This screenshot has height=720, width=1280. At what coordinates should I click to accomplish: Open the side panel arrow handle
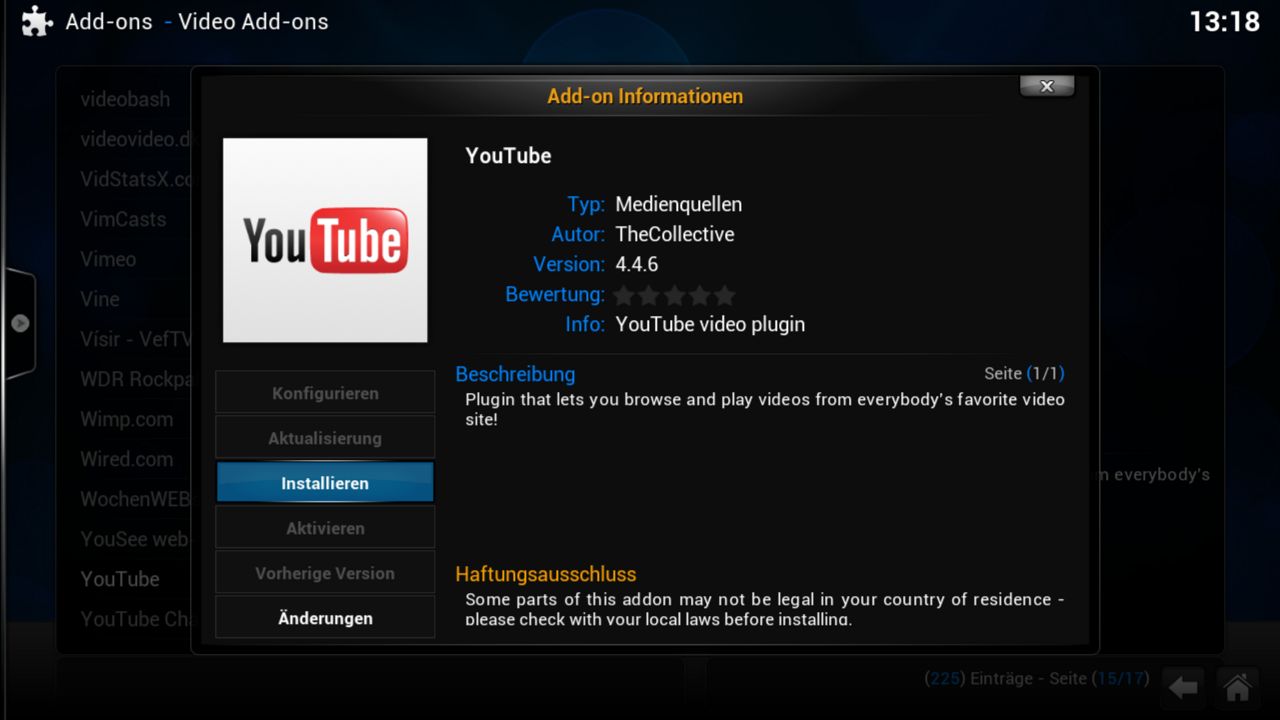pyautogui.click(x=20, y=324)
